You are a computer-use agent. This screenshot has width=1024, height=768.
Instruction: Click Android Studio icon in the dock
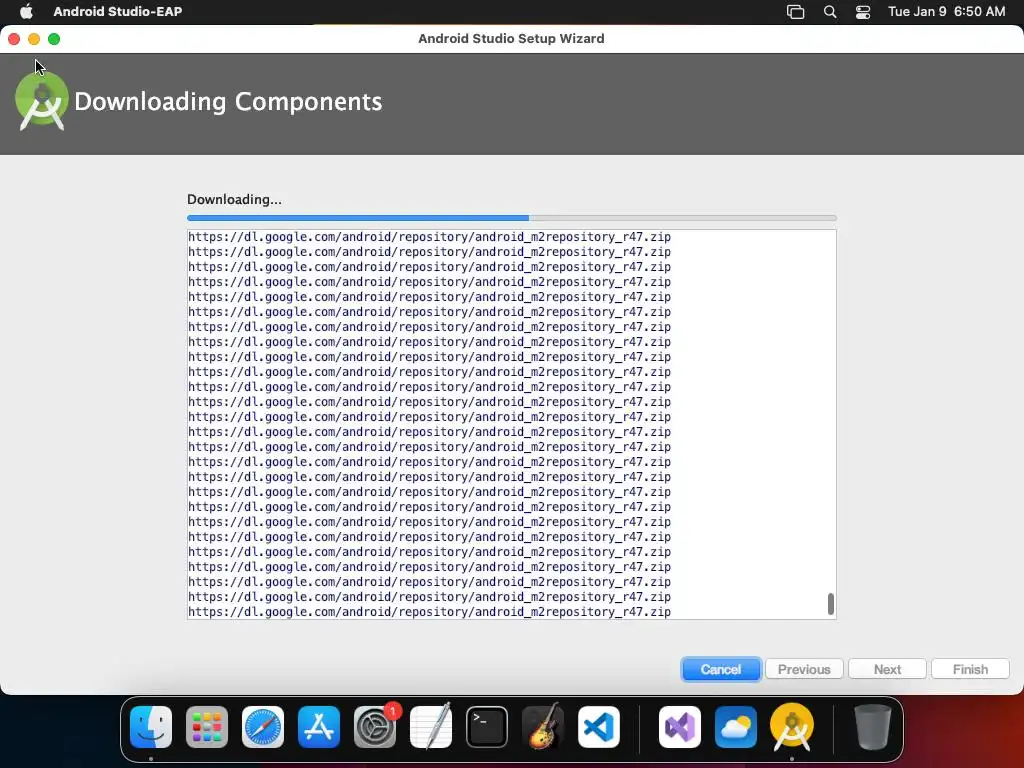click(792, 727)
